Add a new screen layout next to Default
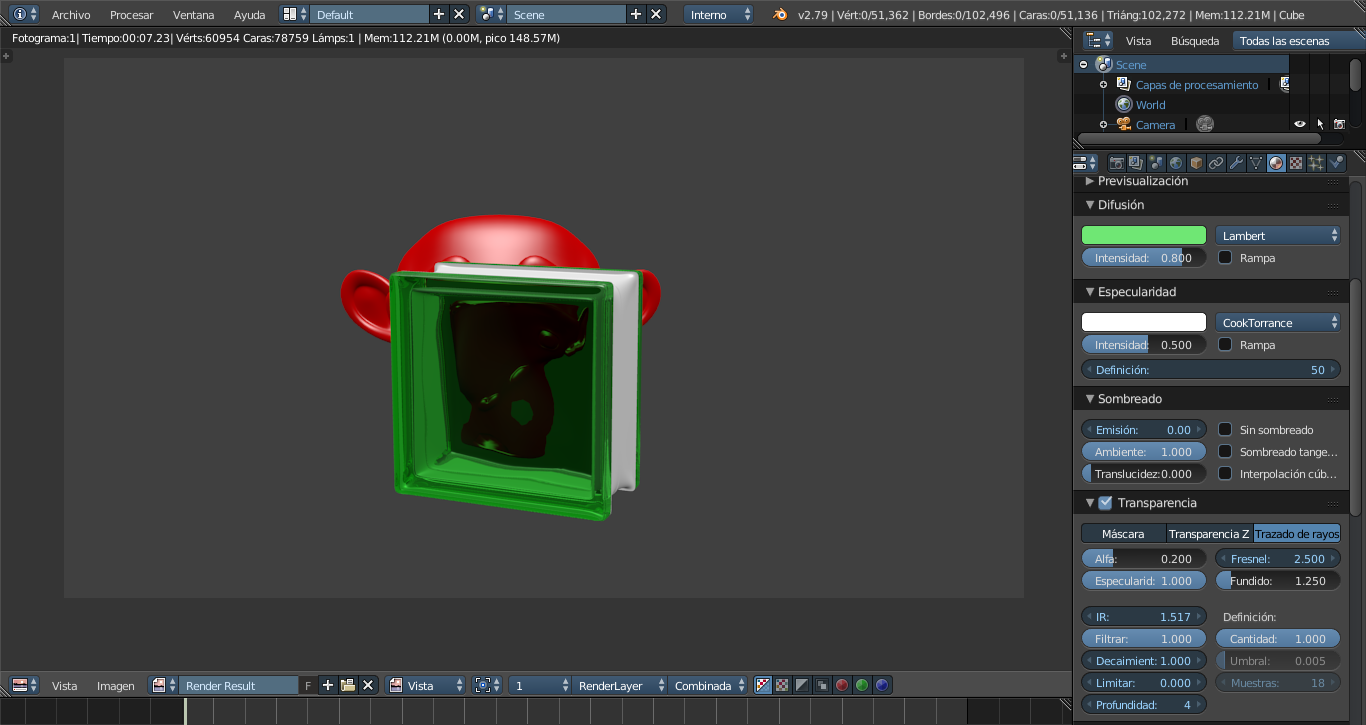1366x725 pixels. pyautogui.click(x=439, y=14)
